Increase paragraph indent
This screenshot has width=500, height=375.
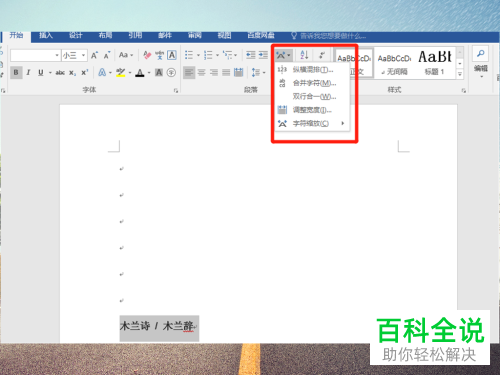click(x=263, y=55)
